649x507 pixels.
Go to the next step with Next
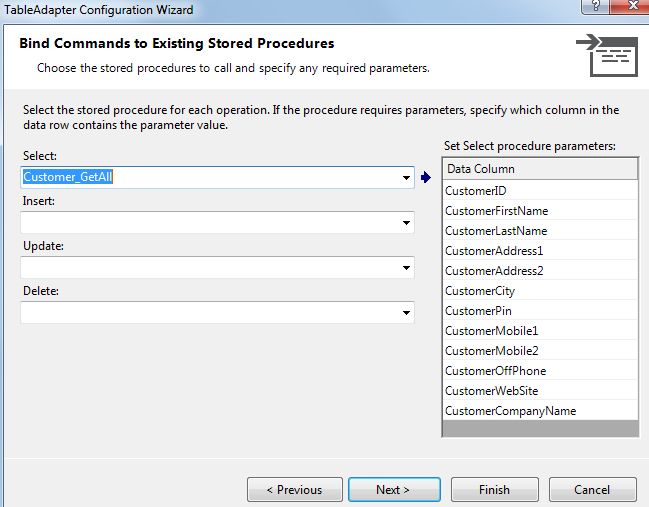[393, 490]
